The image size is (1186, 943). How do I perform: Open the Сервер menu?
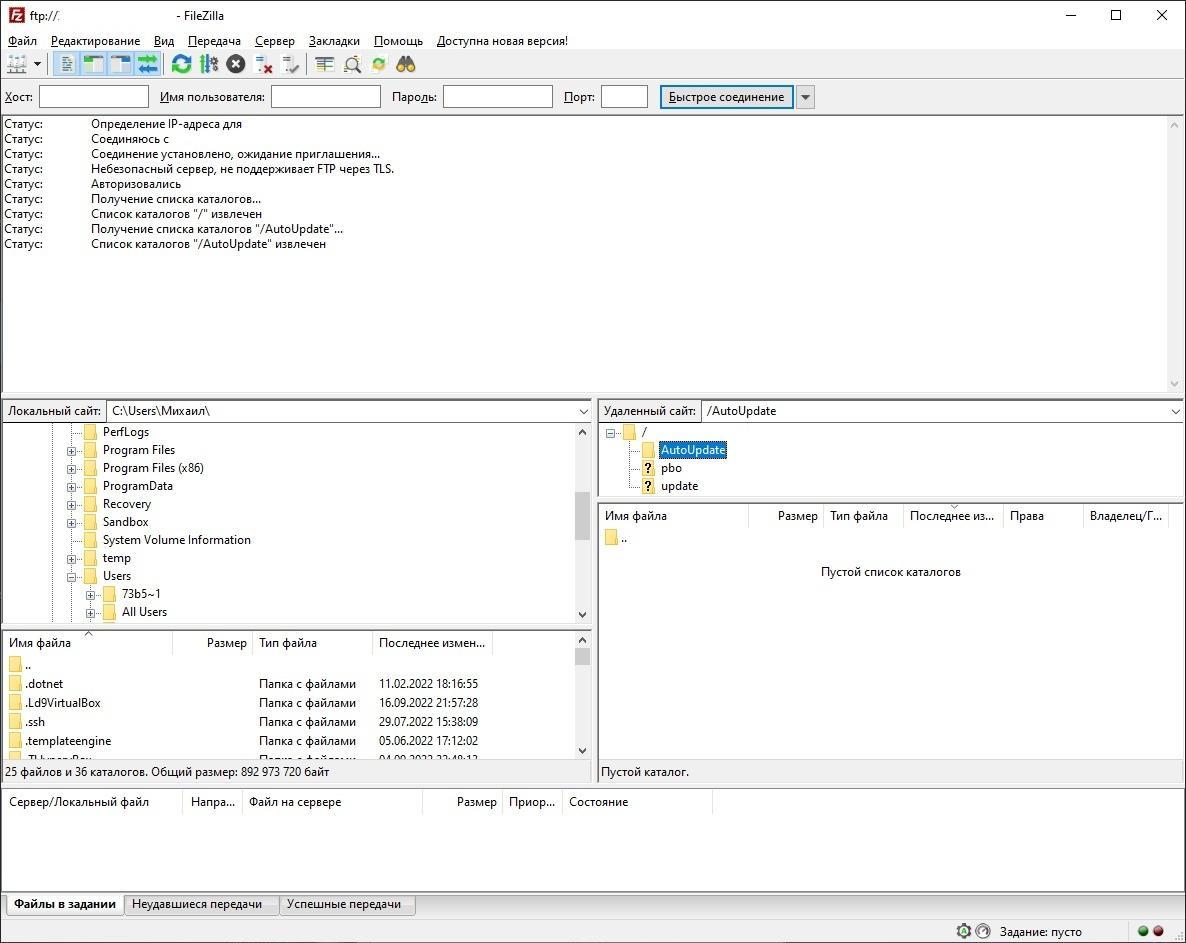click(274, 41)
